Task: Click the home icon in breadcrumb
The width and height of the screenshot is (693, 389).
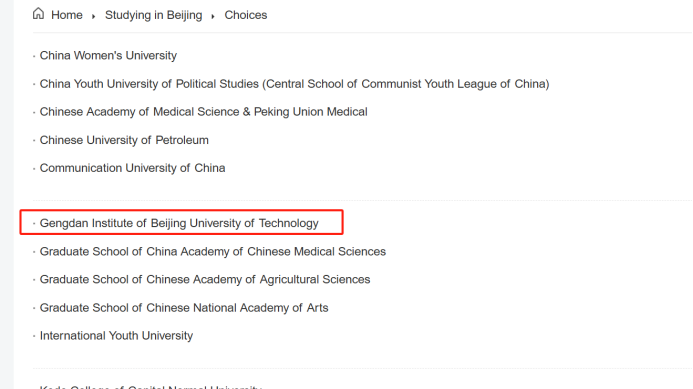Action: pos(38,14)
